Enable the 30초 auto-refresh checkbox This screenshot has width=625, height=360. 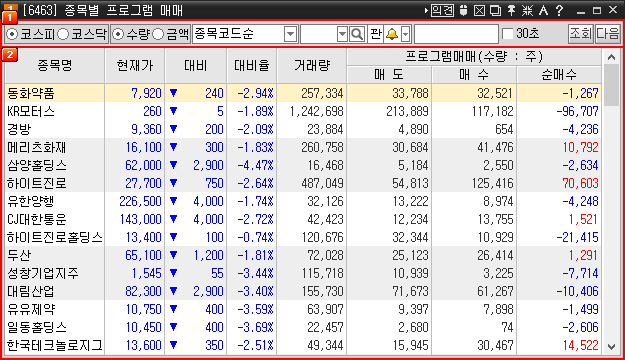coord(507,34)
